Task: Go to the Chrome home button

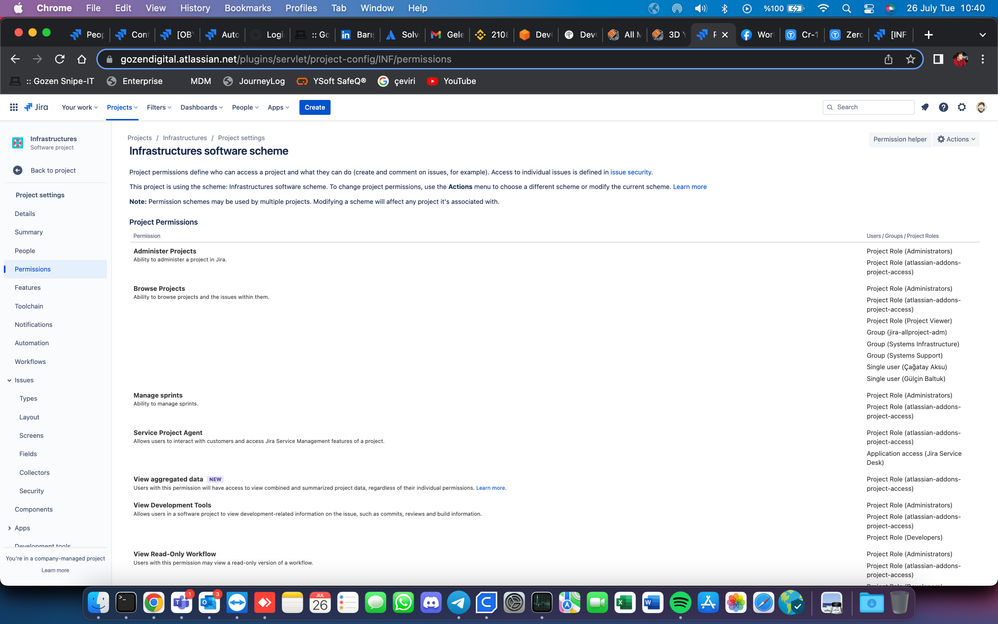Action: (81, 59)
